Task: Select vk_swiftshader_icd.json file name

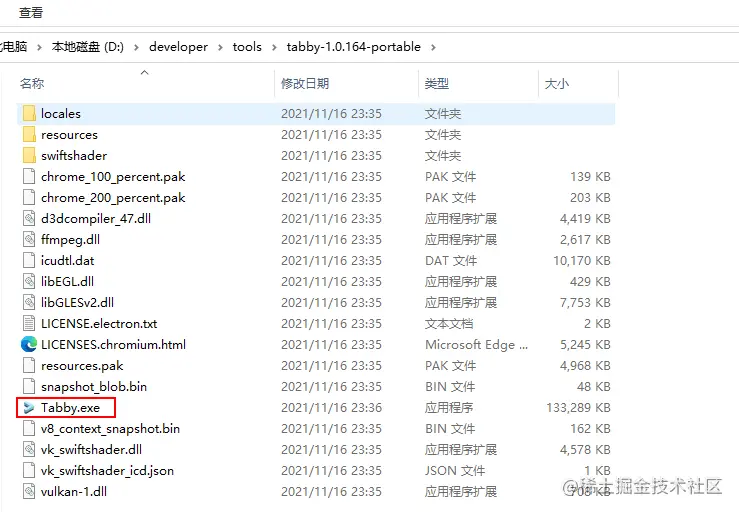Action: pyautogui.click(x=107, y=471)
